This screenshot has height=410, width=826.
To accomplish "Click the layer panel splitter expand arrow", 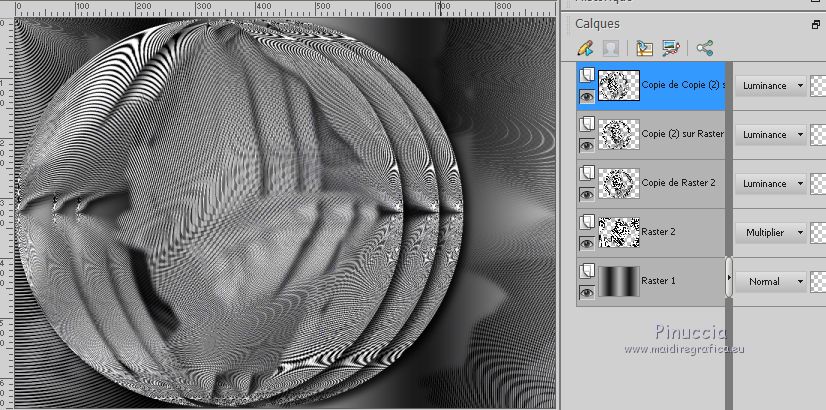I will tap(729, 277).
